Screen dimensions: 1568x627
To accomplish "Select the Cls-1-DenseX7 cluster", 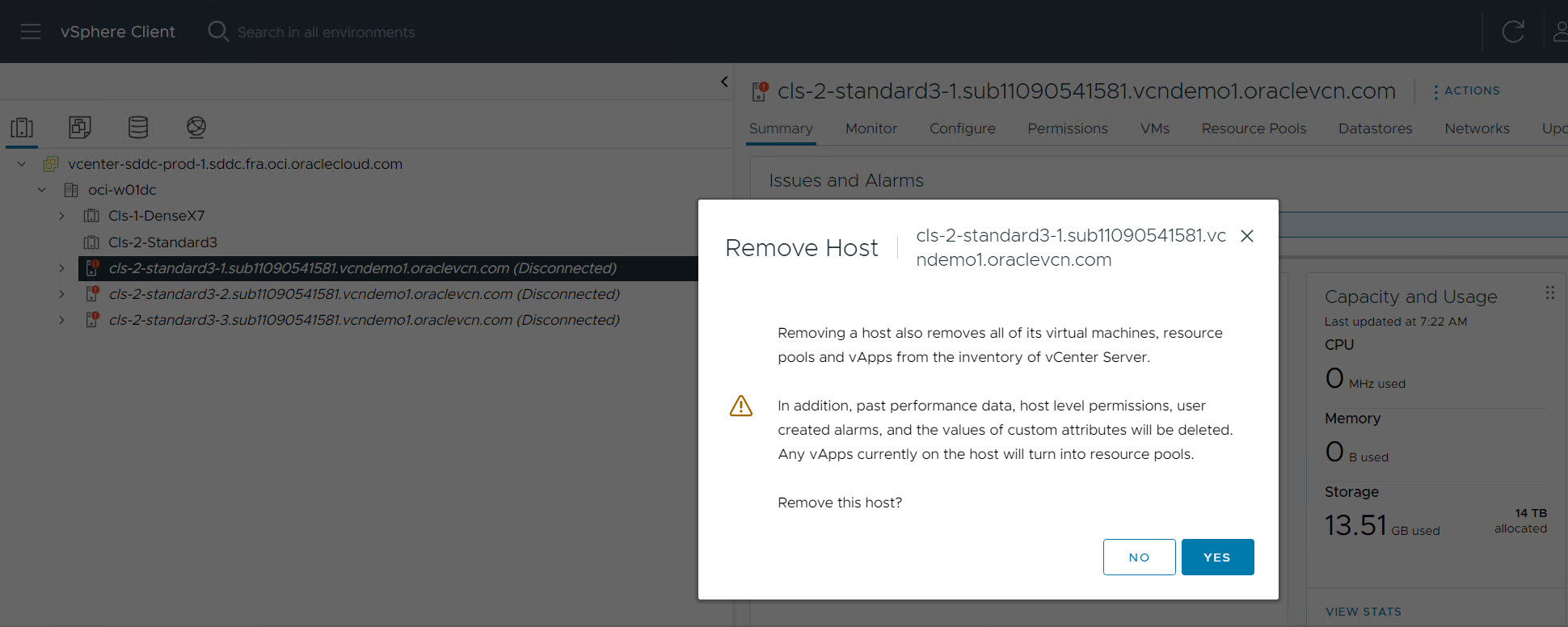I will pyautogui.click(x=157, y=216).
